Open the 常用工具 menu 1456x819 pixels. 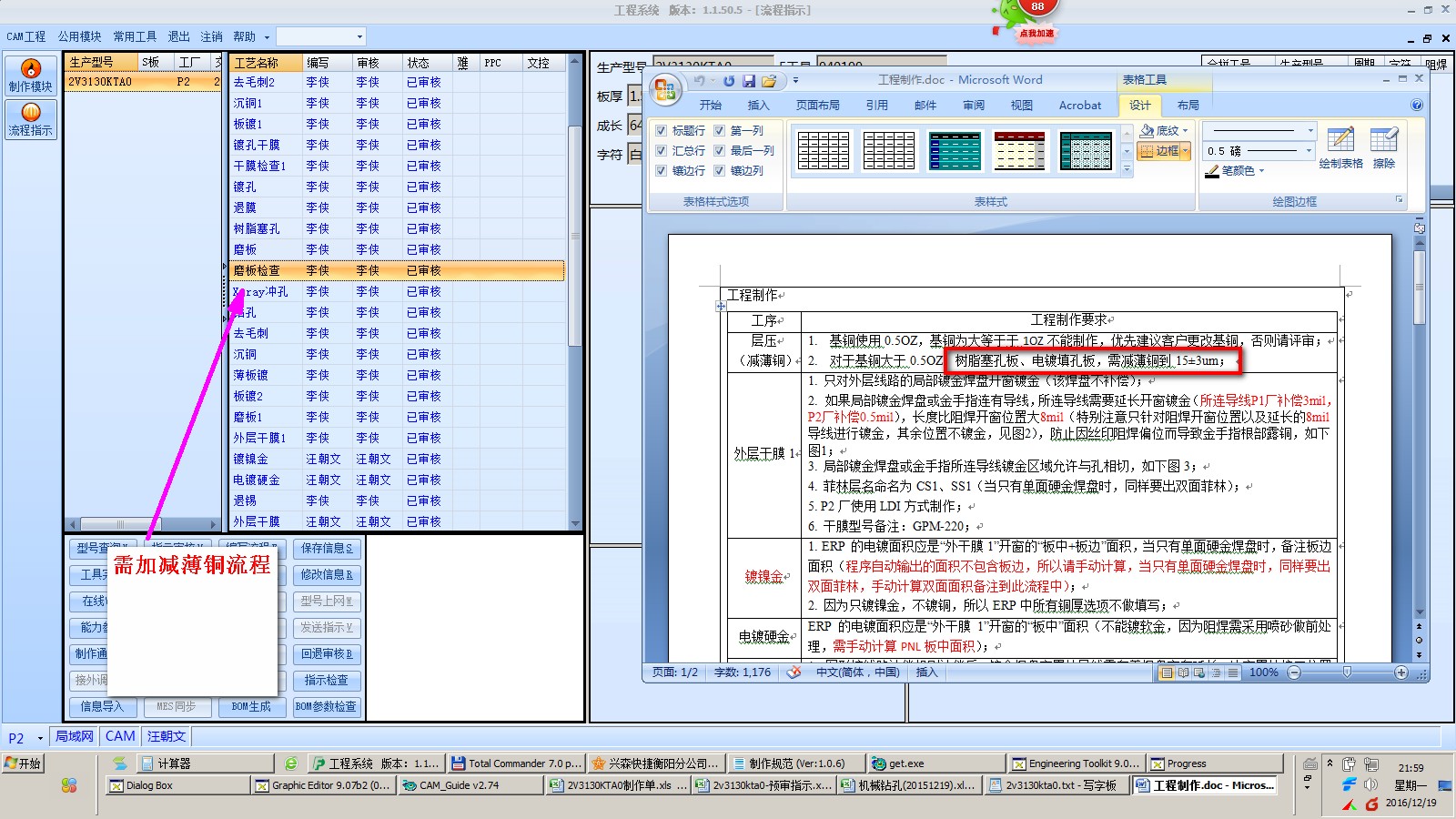click(135, 36)
